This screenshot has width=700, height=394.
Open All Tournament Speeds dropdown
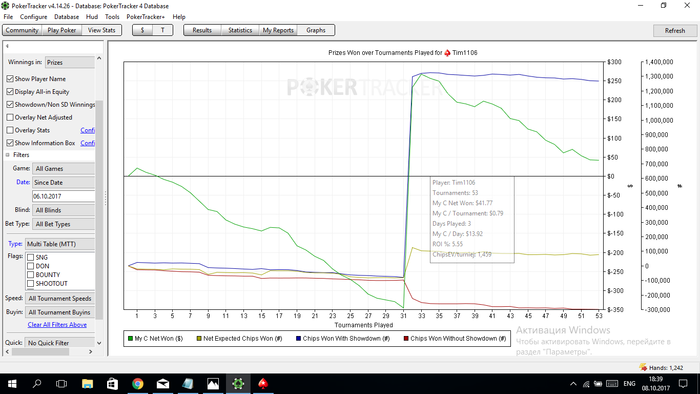click(x=60, y=299)
